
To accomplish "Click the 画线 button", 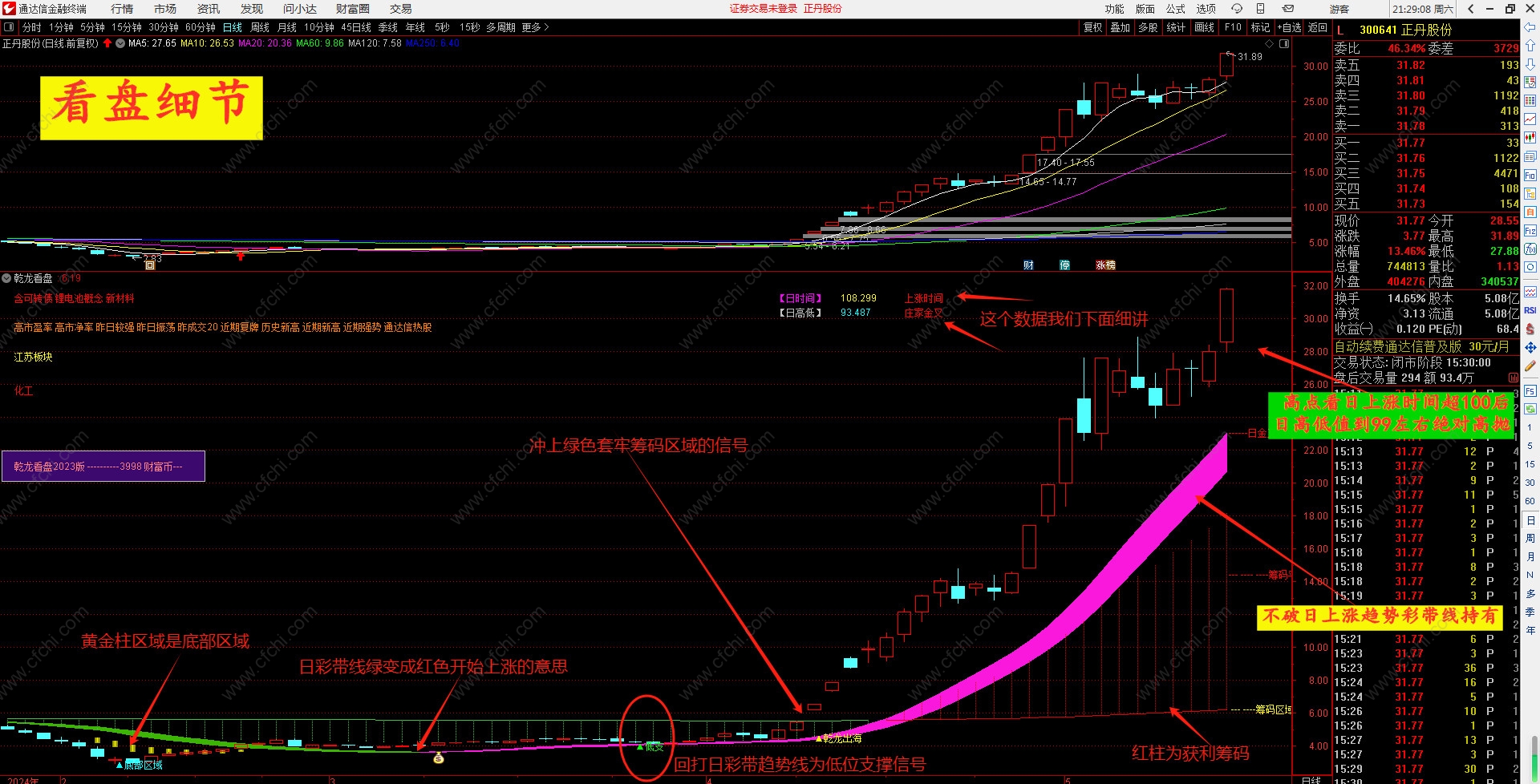I will (1205, 27).
